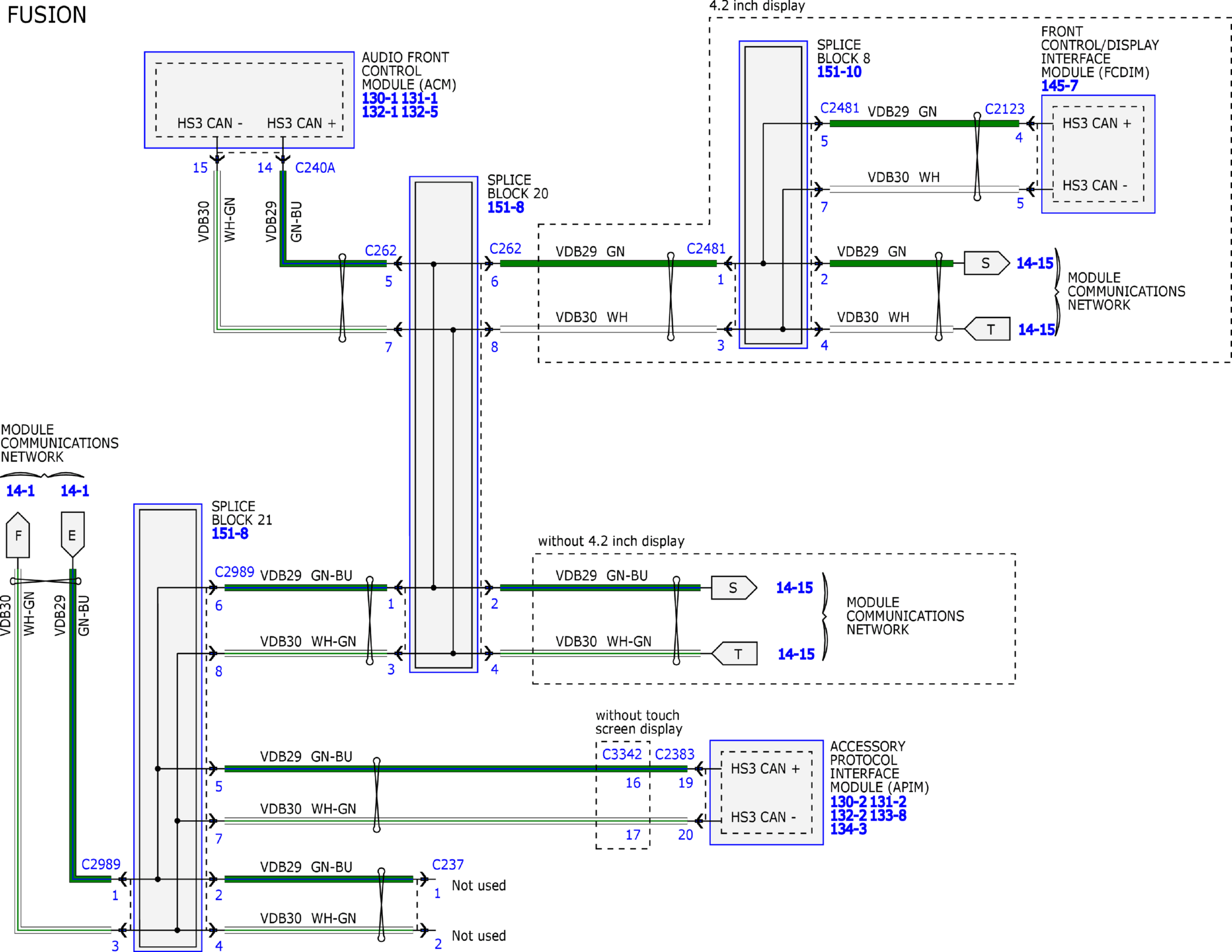Follow the 151-8 link under Splice Block 21

tap(230, 534)
